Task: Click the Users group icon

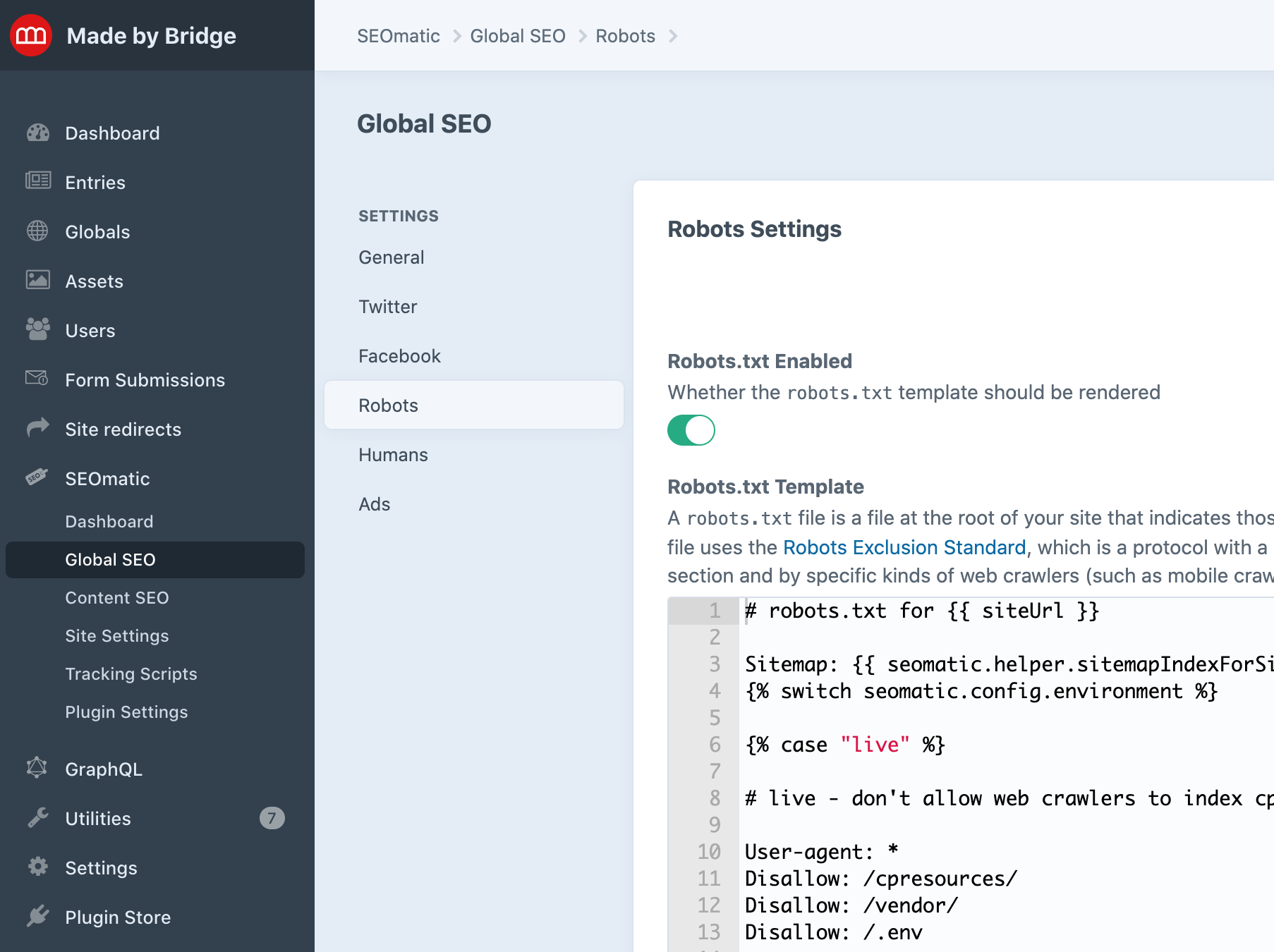Action: click(37, 329)
